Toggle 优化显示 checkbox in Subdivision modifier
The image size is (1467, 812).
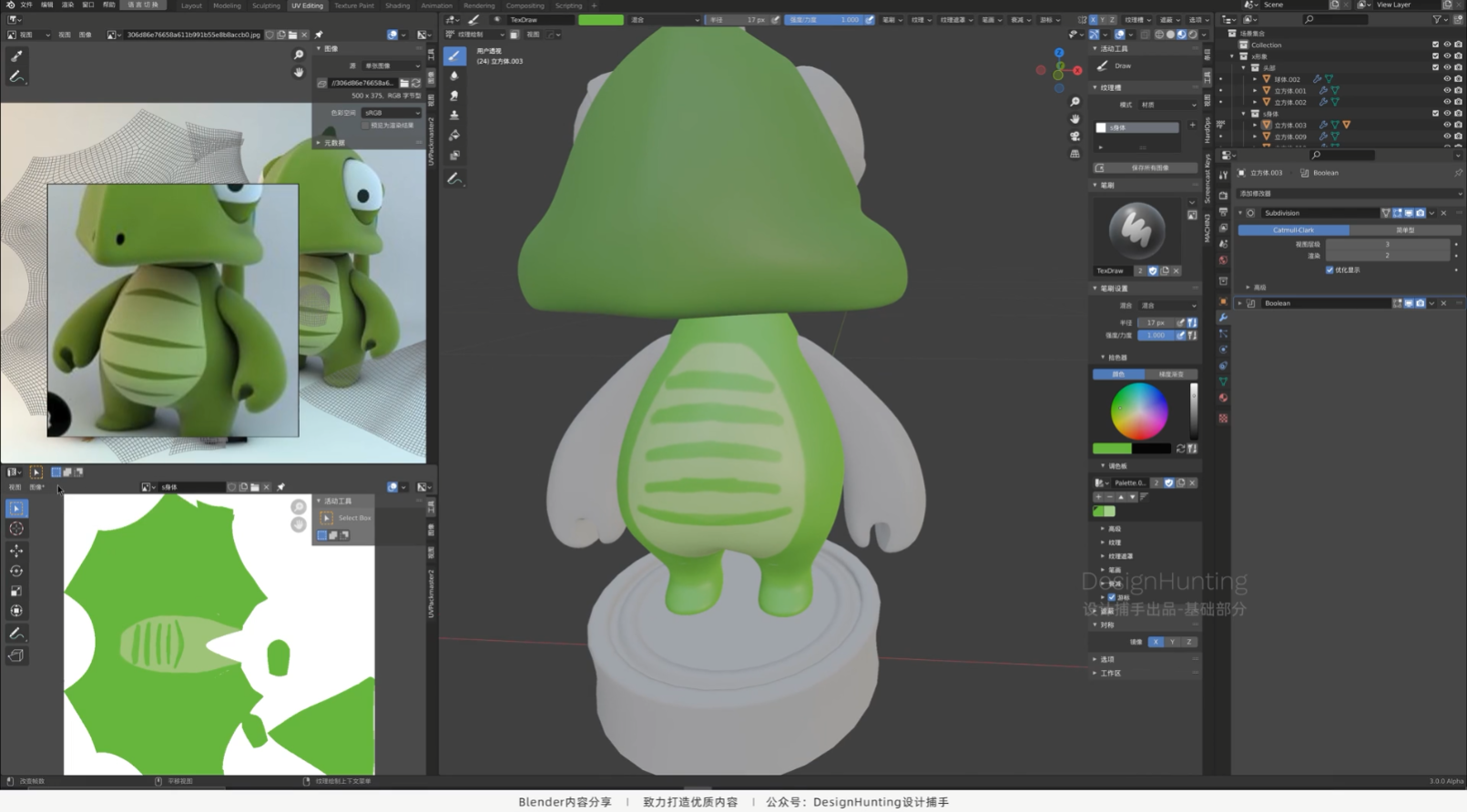point(1329,269)
